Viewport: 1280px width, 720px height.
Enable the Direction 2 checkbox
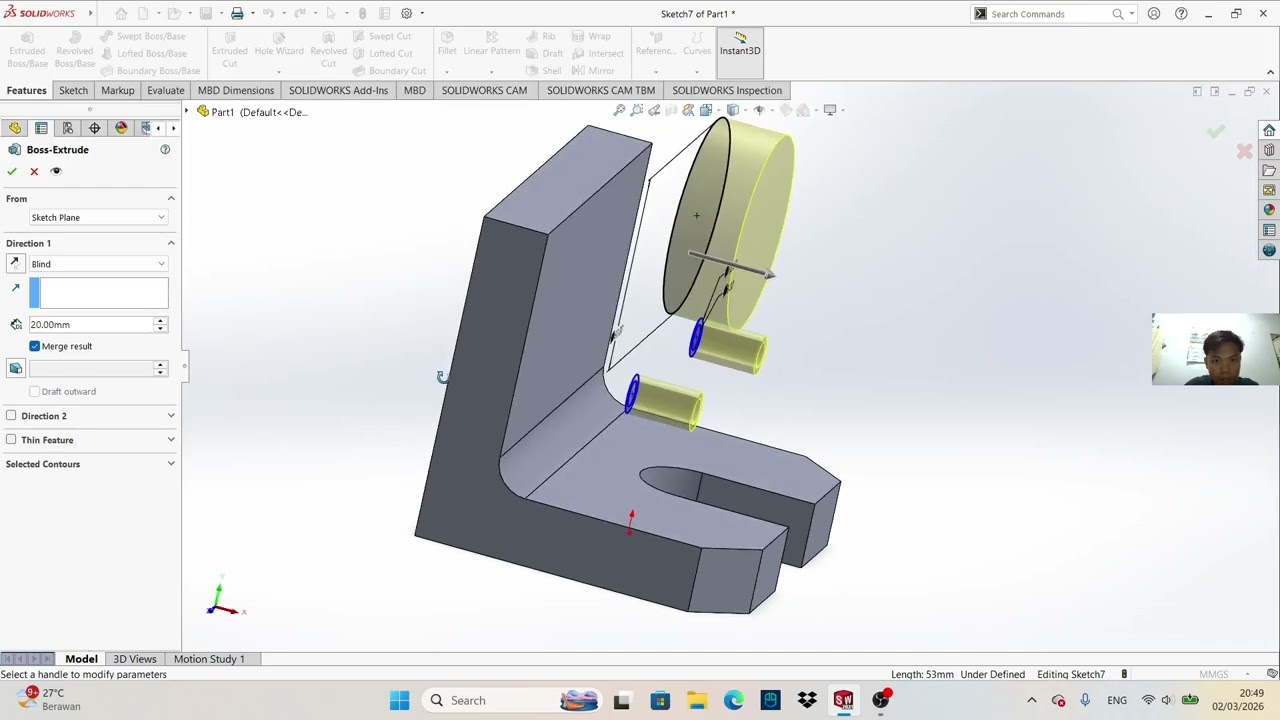coord(11,415)
